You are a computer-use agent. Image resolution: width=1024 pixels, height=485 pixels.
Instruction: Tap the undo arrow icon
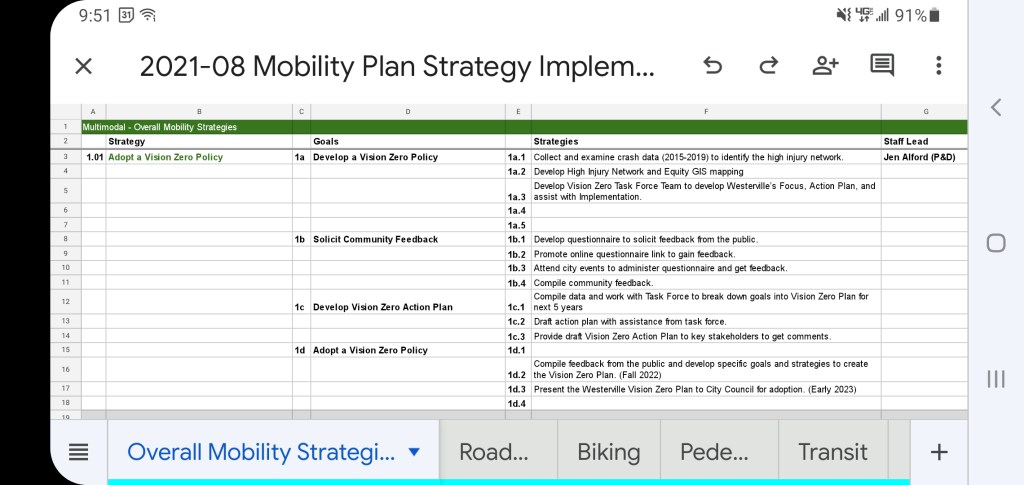pyautogui.click(x=713, y=66)
